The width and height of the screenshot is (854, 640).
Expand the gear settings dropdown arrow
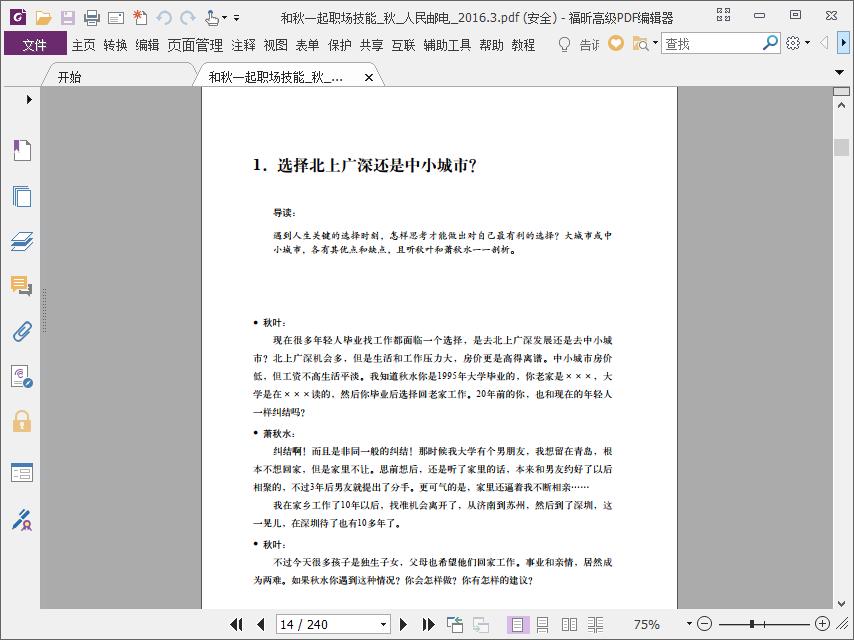pos(807,42)
